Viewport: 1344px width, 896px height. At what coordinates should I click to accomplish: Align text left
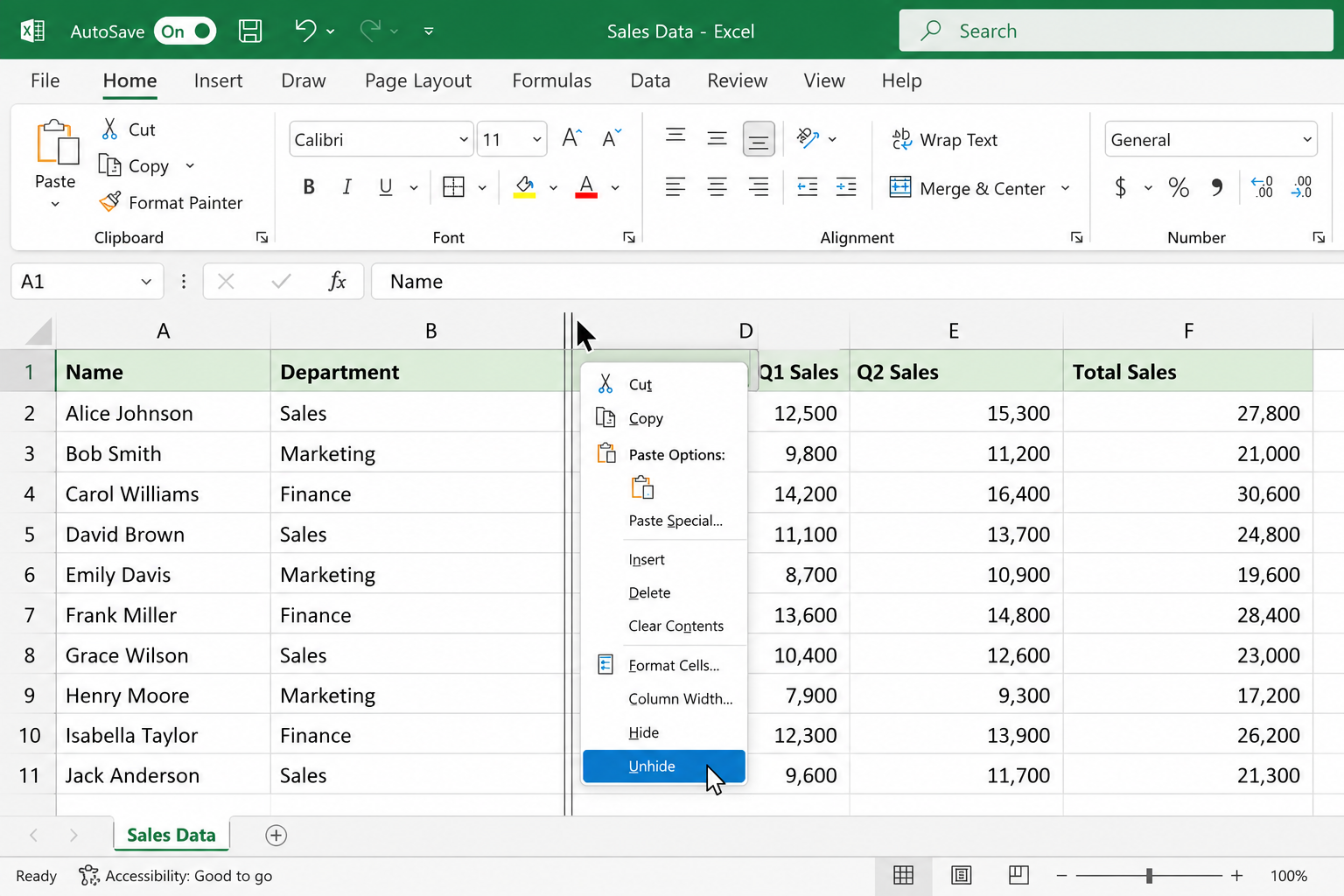tap(675, 186)
